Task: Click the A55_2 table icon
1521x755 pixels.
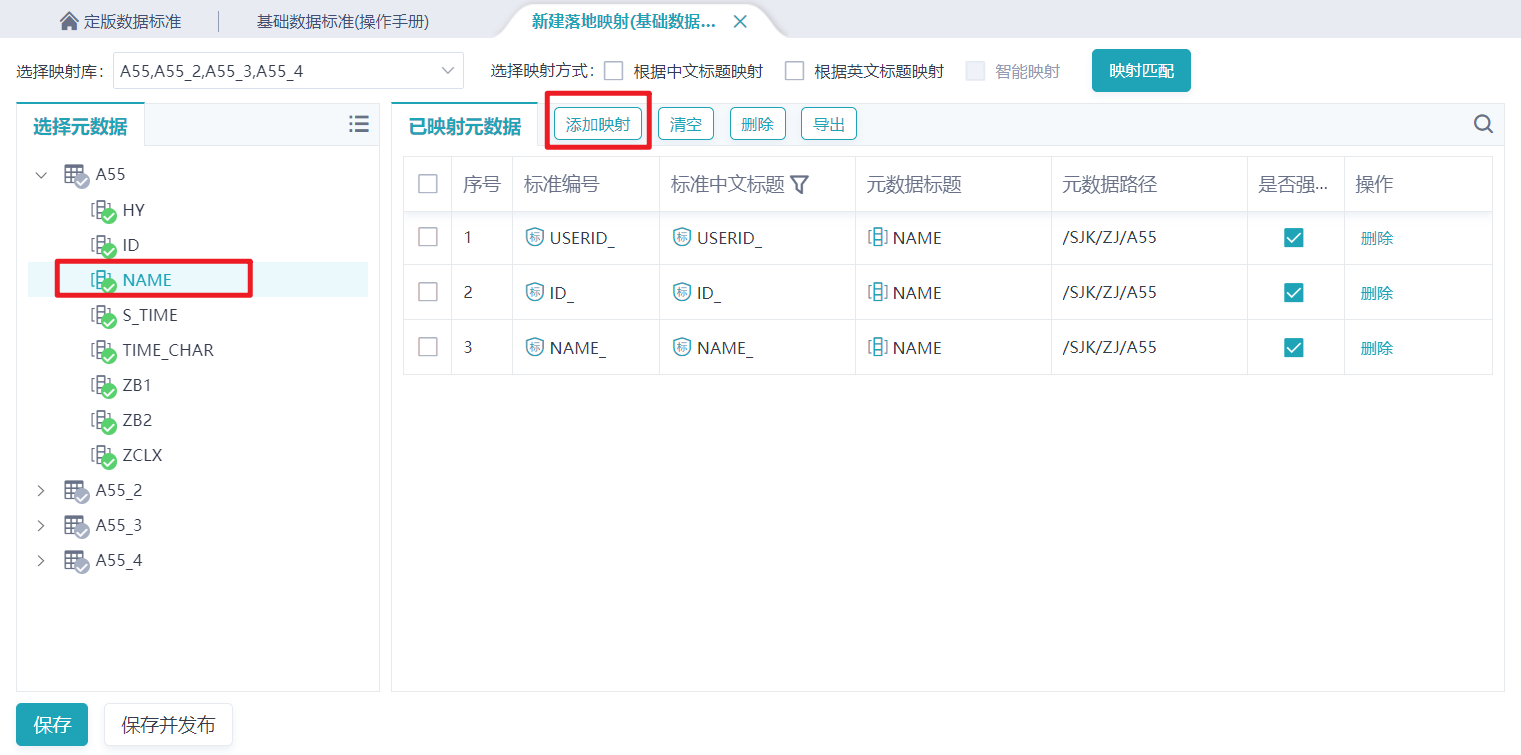Action: [x=76, y=490]
